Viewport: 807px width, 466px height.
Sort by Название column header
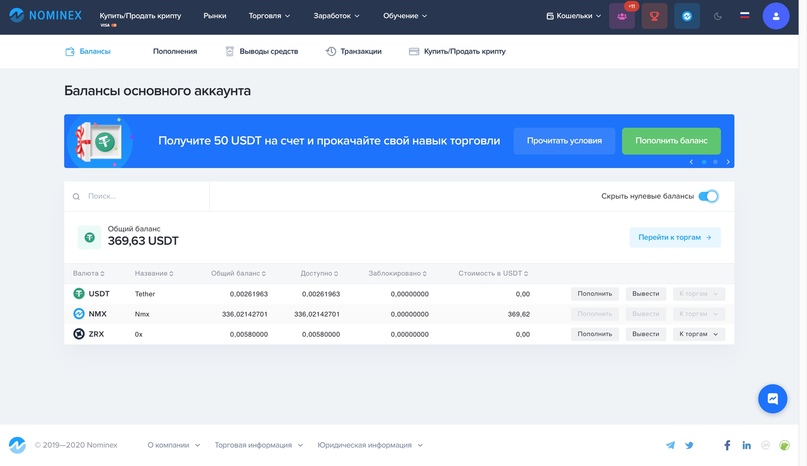point(154,273)
